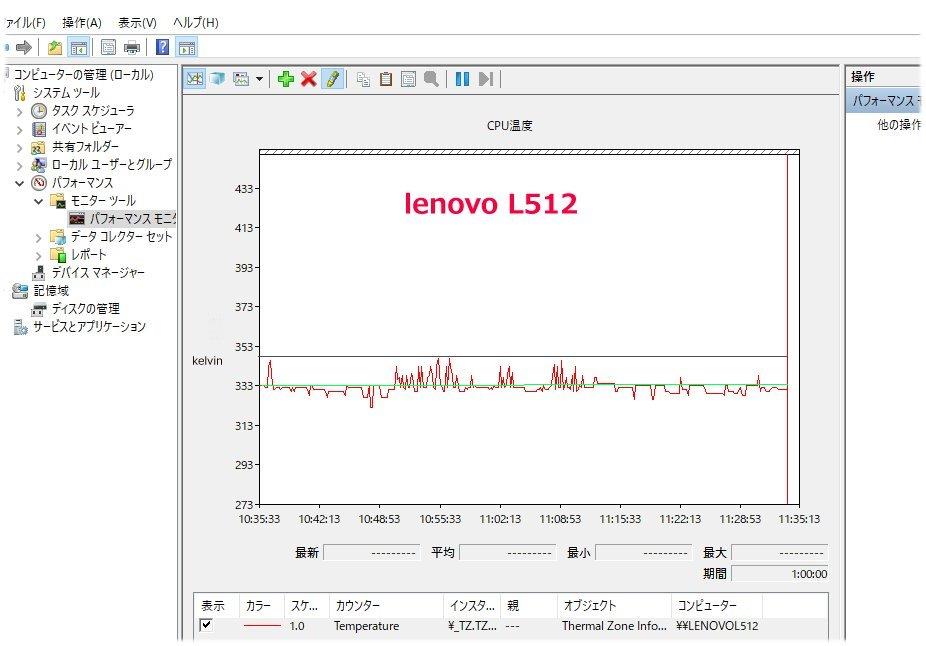Click the 最新 value field
Viewport: 926px width, 646px height.
(x=371, y=553)
